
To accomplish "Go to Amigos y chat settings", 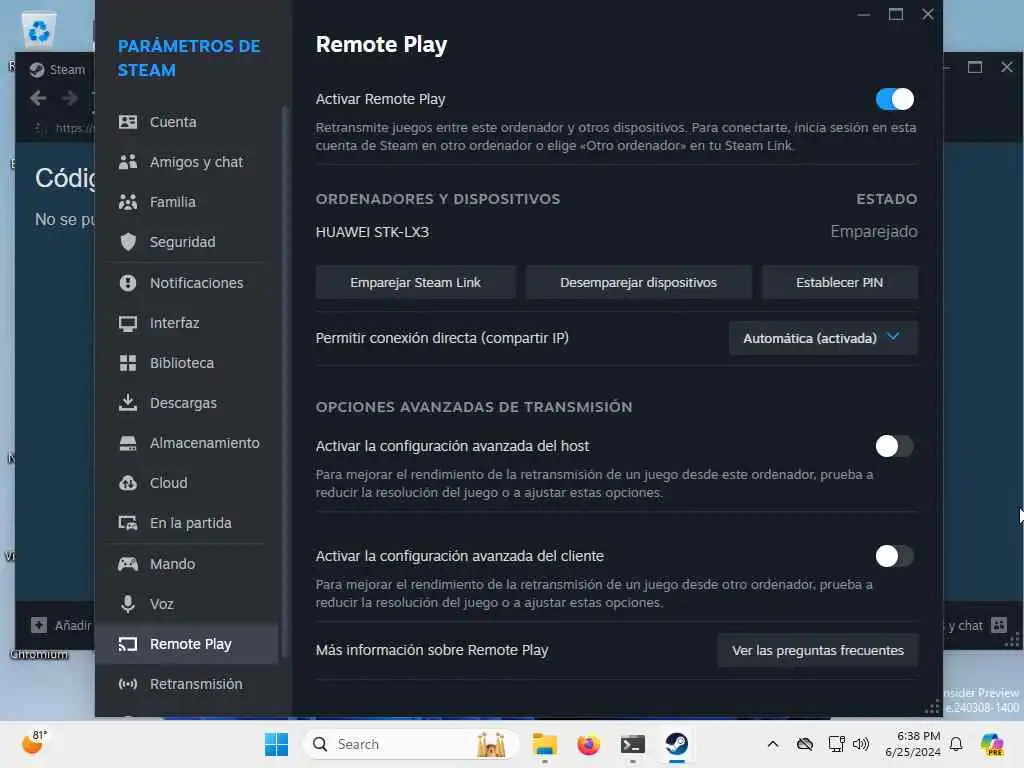I will (189, 162).
